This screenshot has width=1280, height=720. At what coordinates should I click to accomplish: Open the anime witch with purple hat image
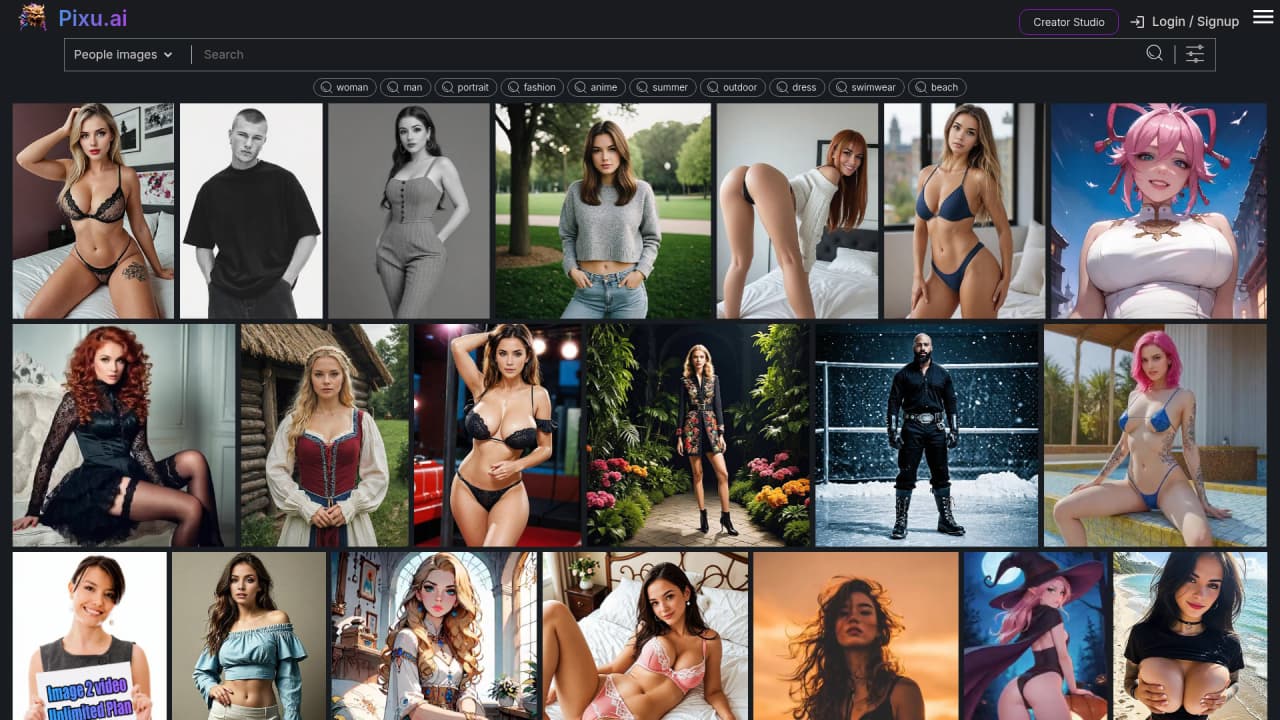(x=1036, y=636)
